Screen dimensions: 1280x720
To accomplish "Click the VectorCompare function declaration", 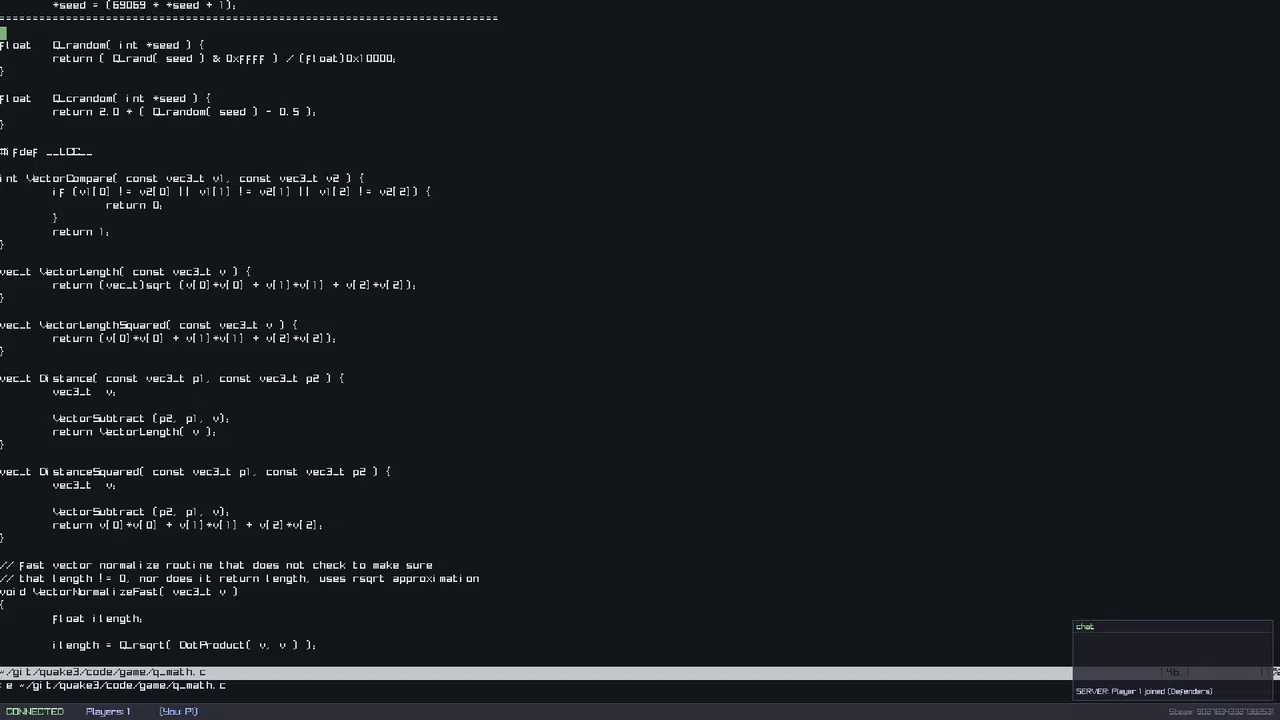I will (182, 178).
